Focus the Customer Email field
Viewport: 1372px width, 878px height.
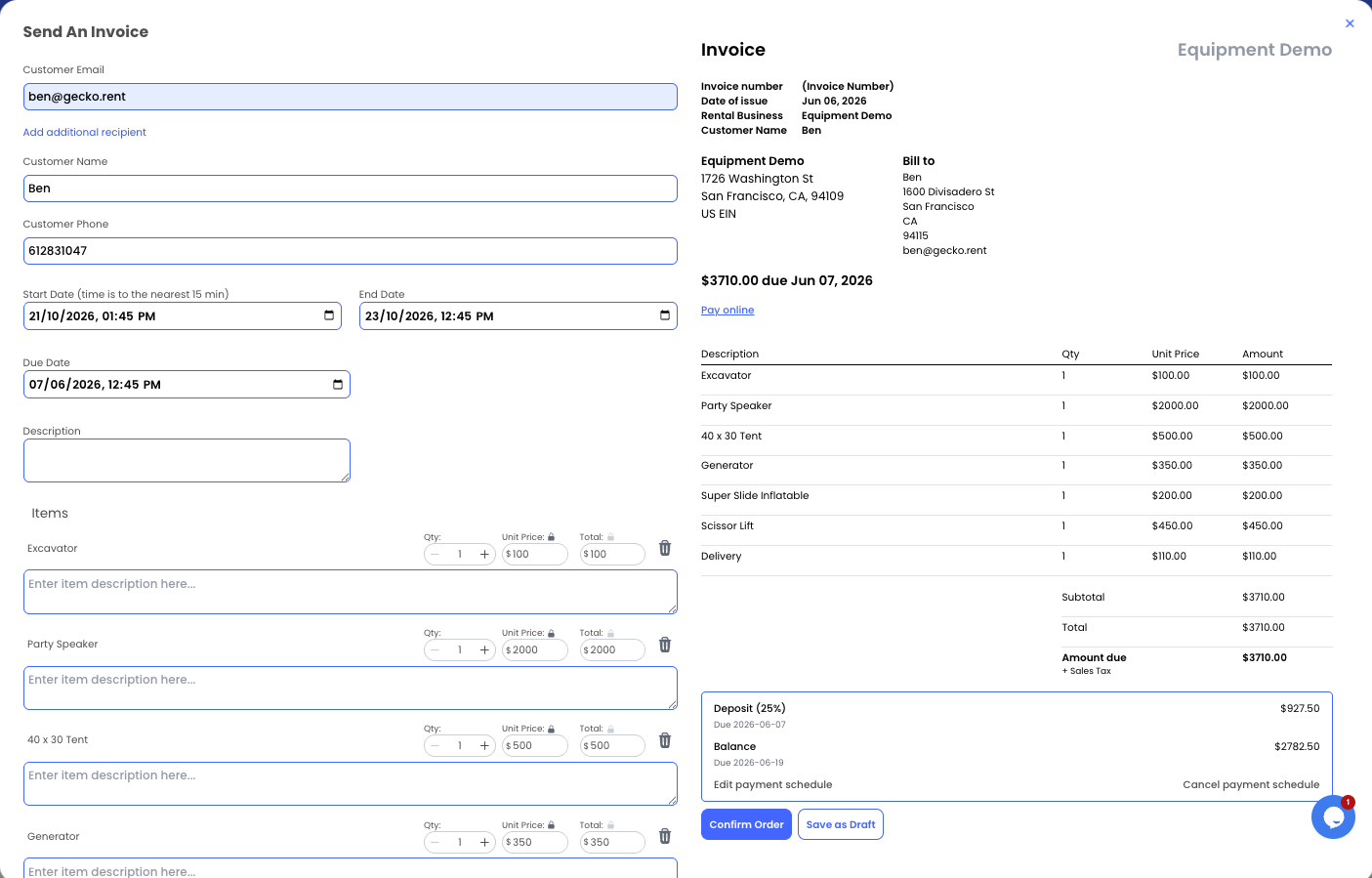351,97
